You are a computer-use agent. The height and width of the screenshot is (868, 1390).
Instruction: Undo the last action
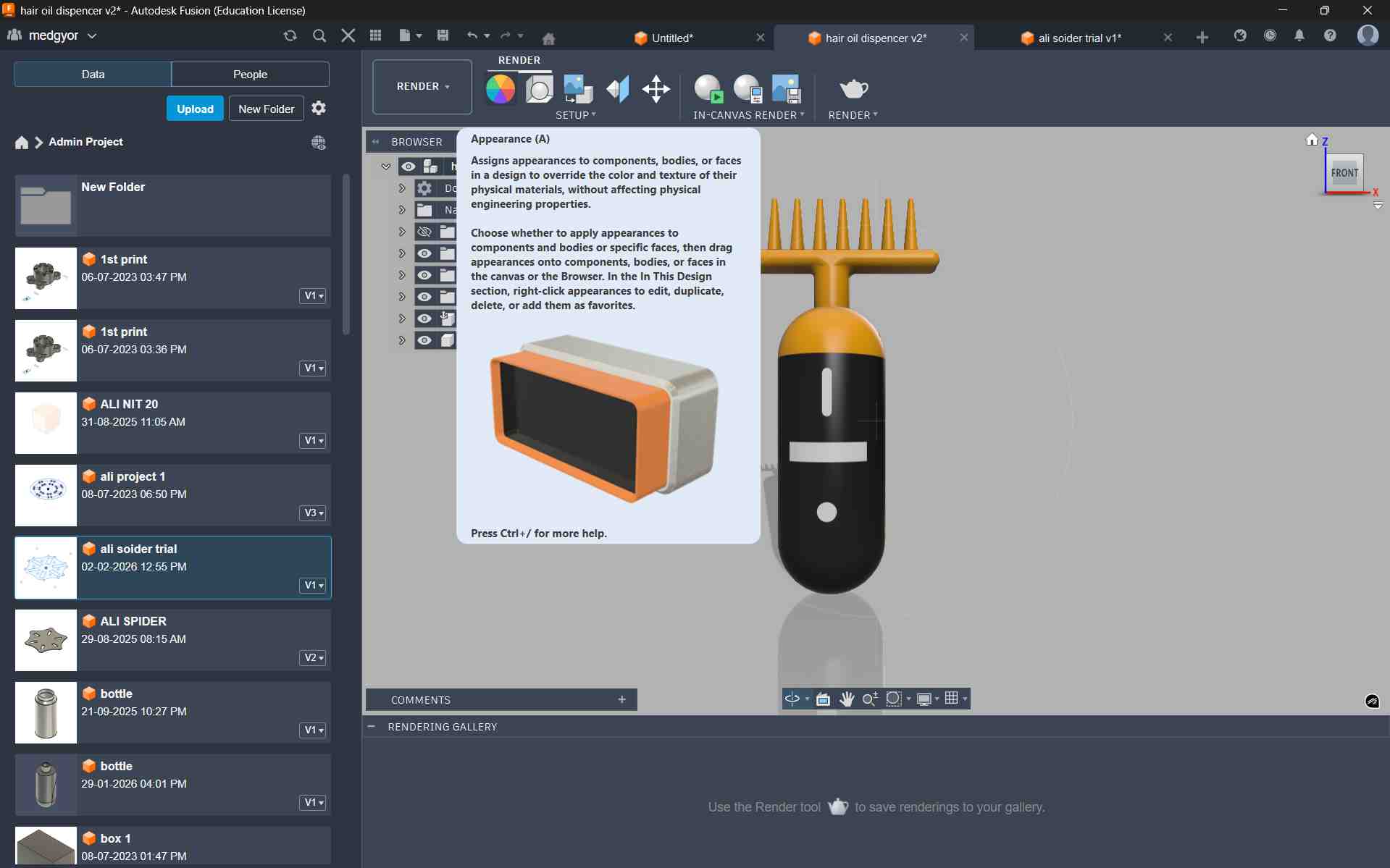pyautogui.click(x=472, y=35)
